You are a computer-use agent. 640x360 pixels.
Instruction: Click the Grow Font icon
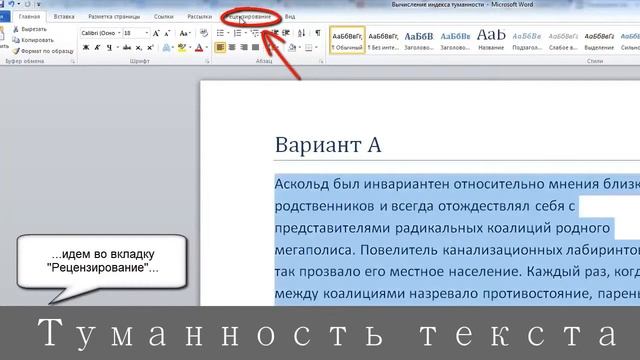pos(156,33)
